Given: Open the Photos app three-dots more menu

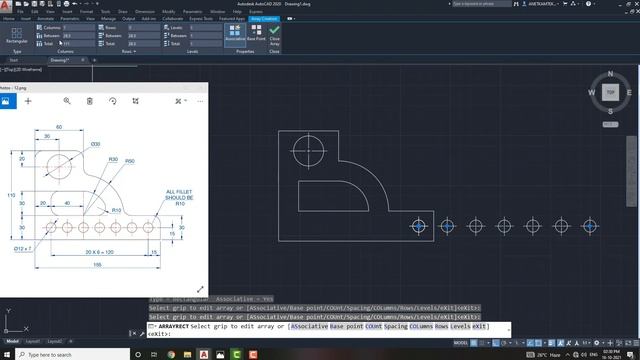Looking at the screenshot, I should coord(200,101).
